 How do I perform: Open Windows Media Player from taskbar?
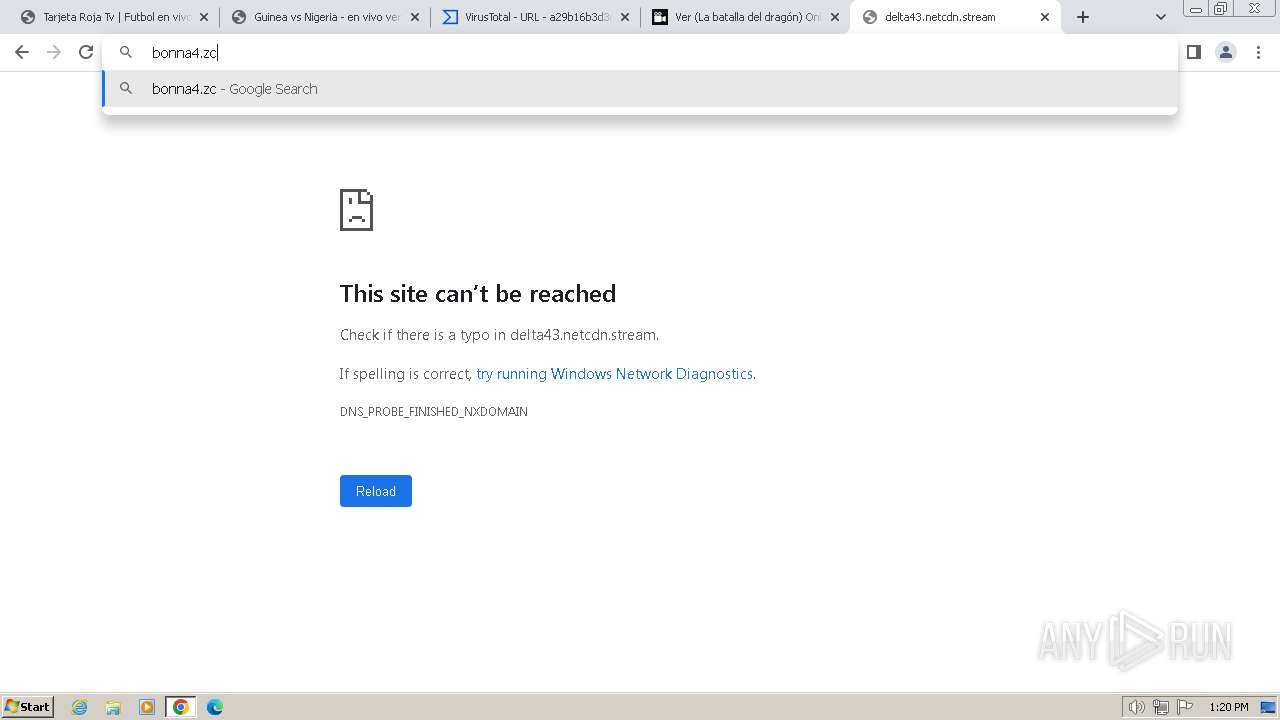(x=147, y=707)
